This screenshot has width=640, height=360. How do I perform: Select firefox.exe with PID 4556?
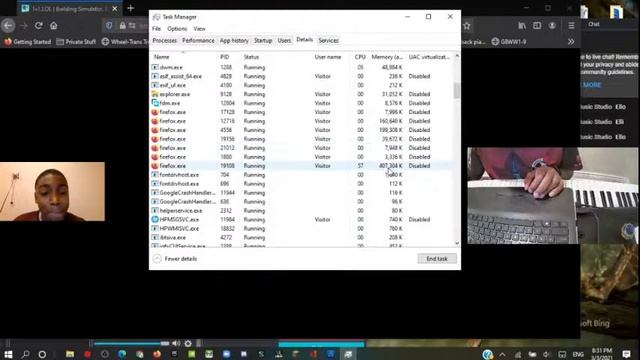tap(302, 130)
